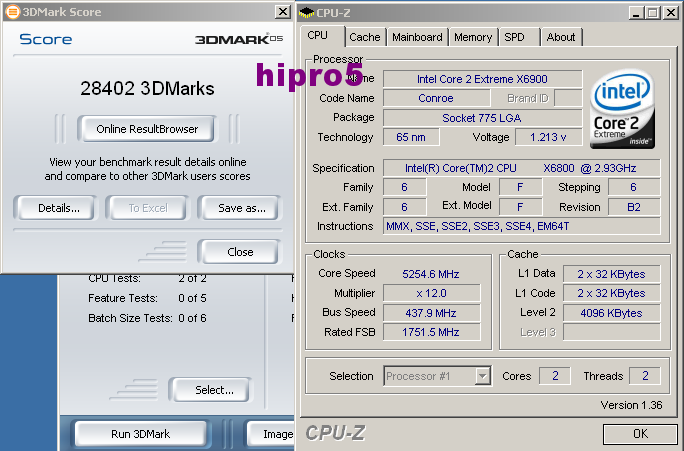
Task: Click the Revision value B2
Action: 634,207
